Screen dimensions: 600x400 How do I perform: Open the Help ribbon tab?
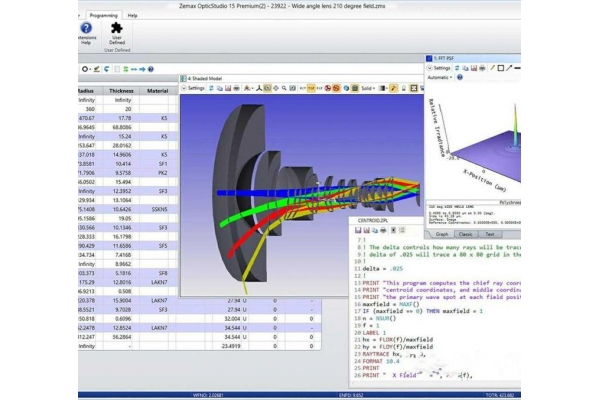coord(132,16)
